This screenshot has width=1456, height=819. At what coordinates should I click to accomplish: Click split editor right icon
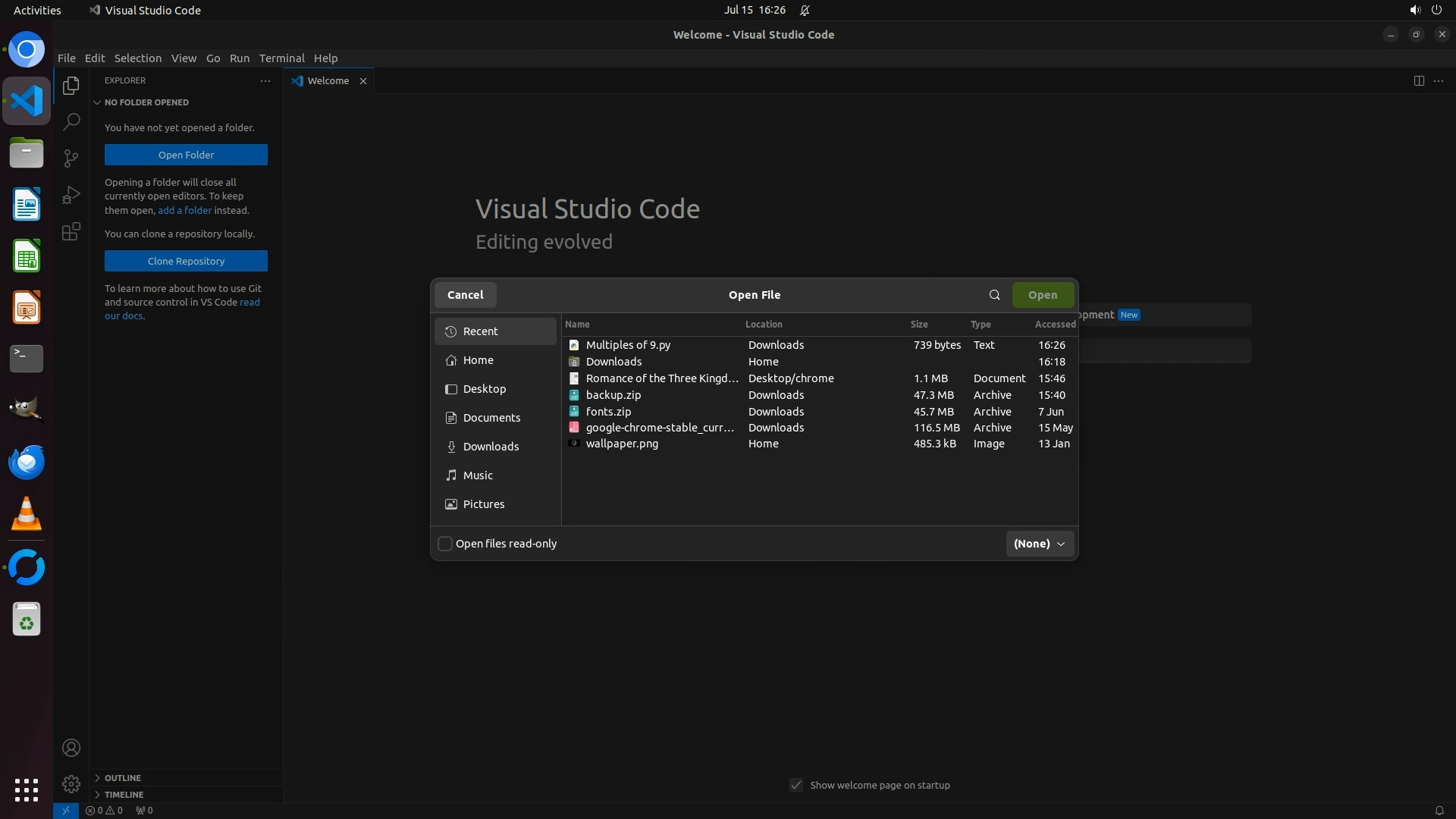[1419, 80]
